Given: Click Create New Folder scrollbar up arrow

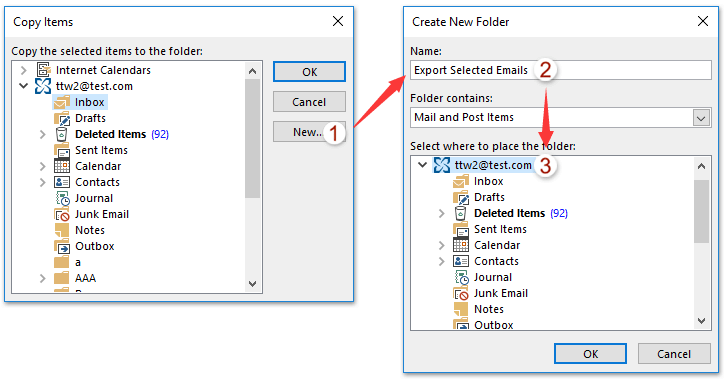Looking at the screenshot, I should [x=701, y=166].
